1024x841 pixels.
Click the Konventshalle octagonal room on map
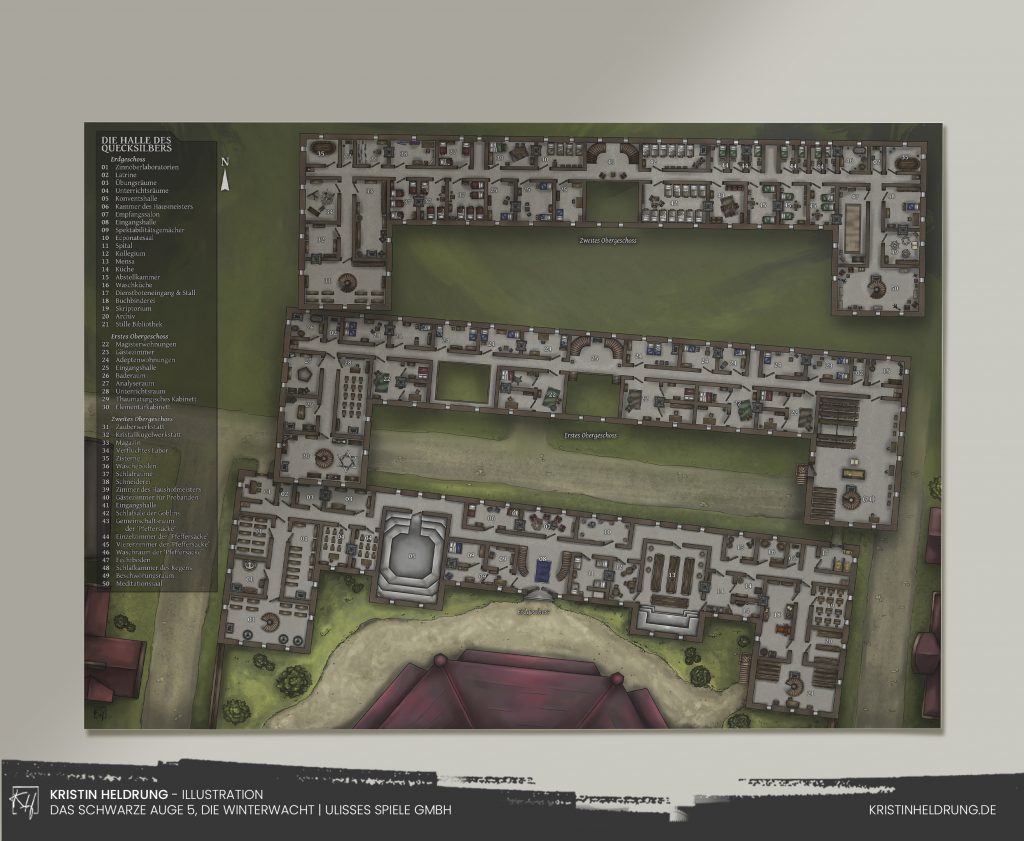tap(413, 556)
